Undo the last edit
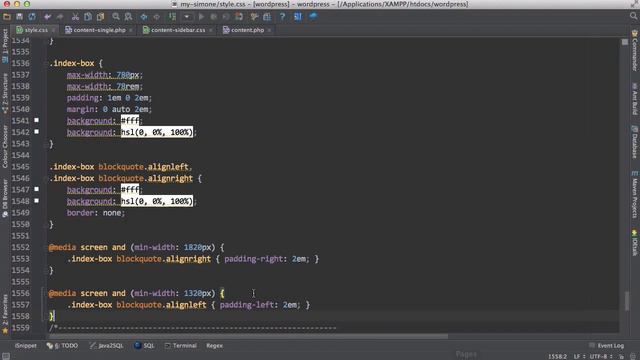The height and width of the screenshot is (360, 640). (47, 17)
